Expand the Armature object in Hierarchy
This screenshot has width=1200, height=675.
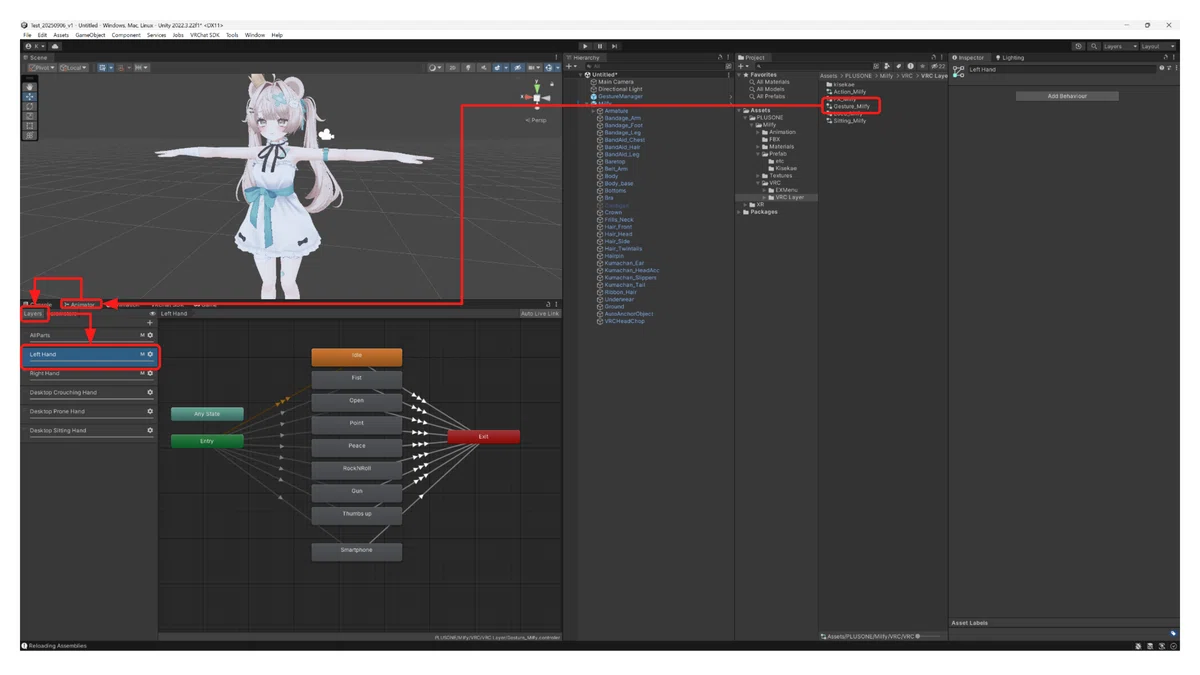coord(594,111)
